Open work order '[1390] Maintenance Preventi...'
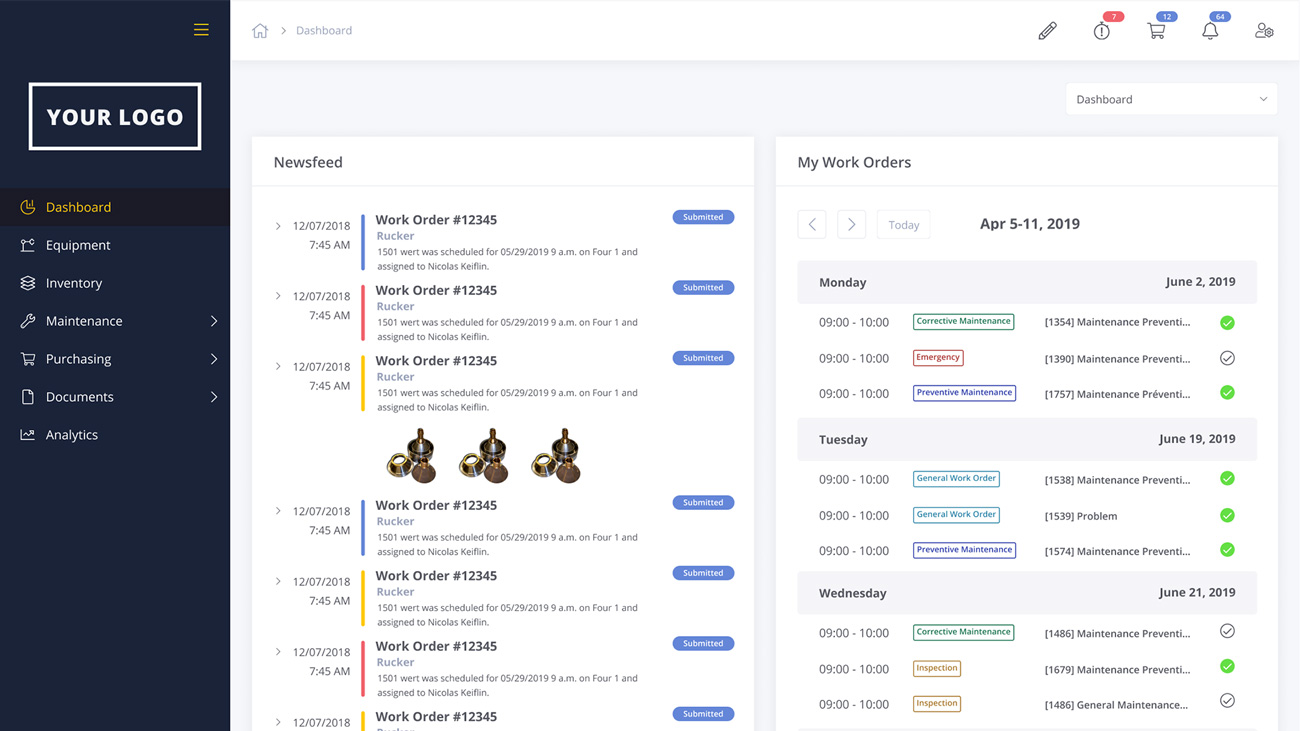The width and height of the screenshot is (1300, 731). click(x=1117, y=359)
